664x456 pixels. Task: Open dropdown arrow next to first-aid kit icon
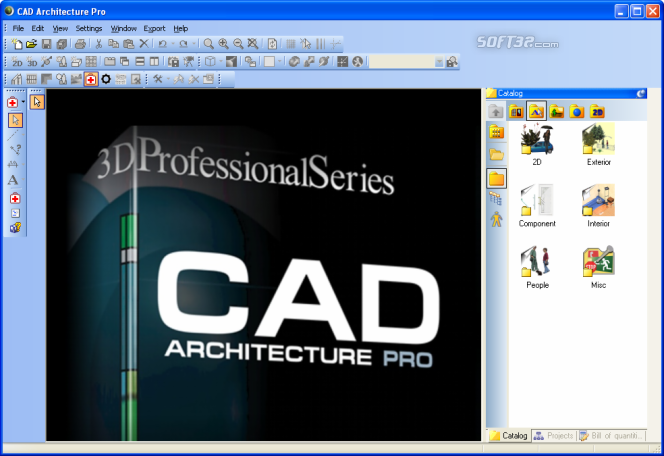click(23, 102)
